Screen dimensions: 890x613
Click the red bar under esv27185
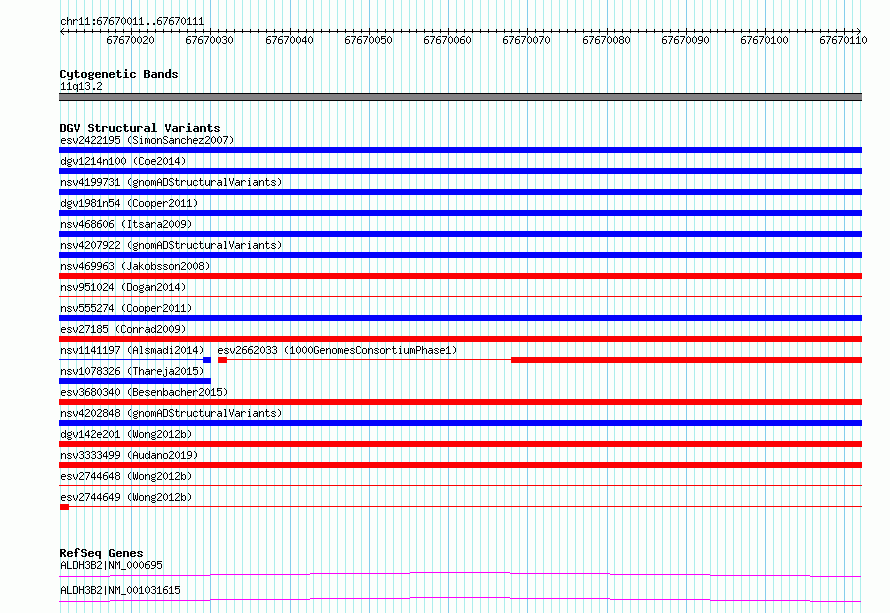pos(460,339)
